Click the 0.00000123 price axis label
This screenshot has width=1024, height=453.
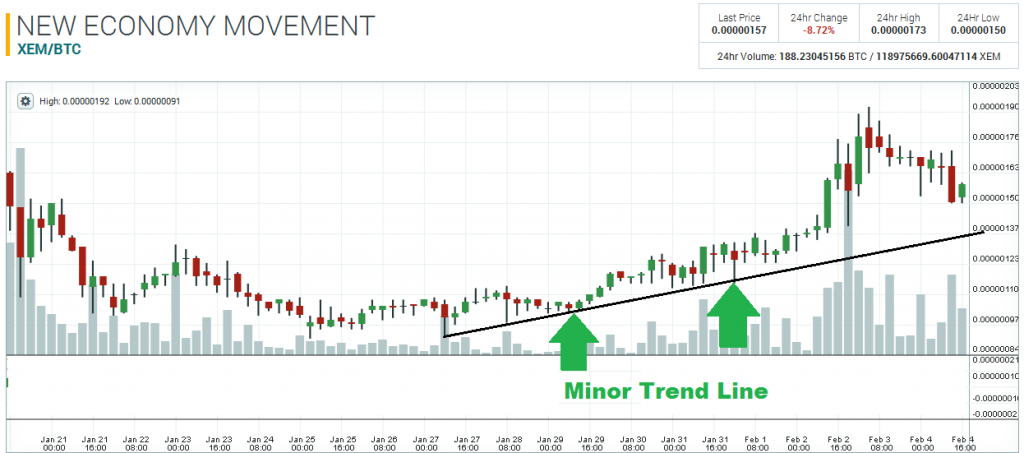pos(997,258)
